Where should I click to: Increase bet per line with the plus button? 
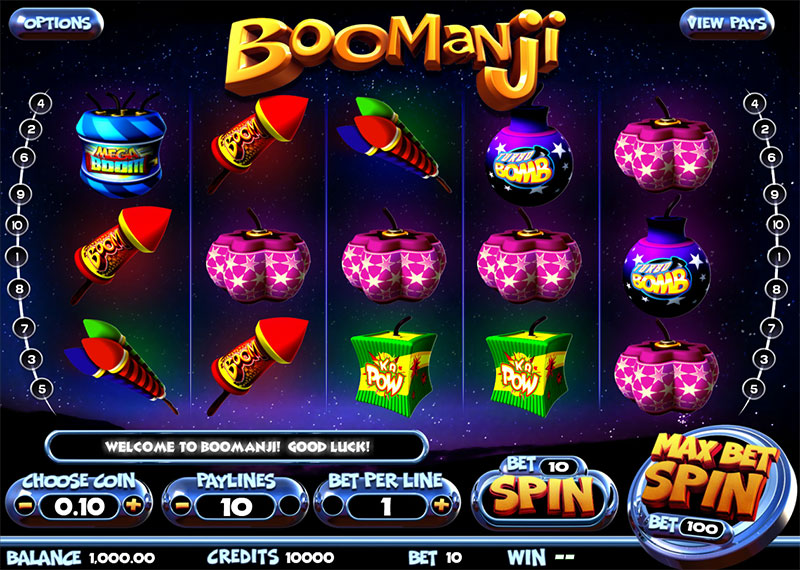coord(441,506)
